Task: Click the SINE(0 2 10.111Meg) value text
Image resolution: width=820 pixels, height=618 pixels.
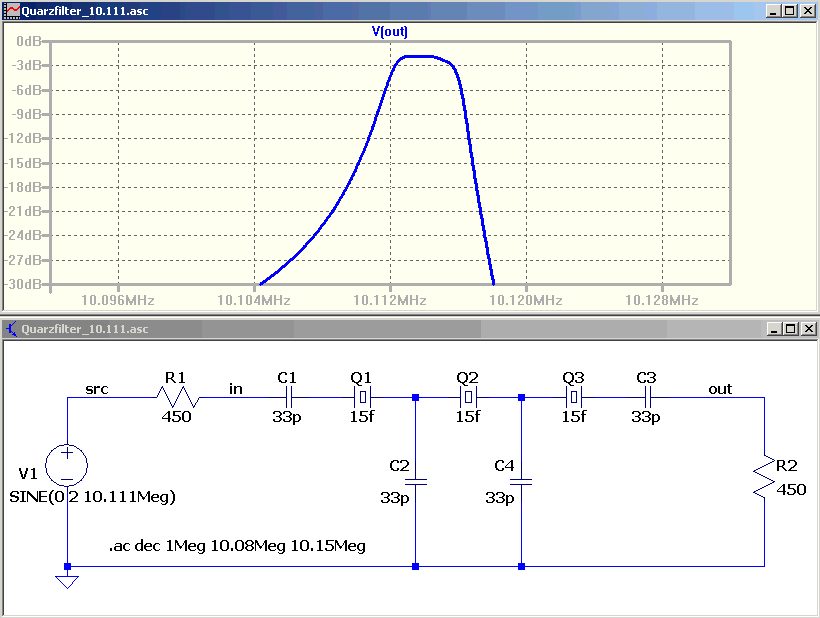Action: (x=93, y=497)
